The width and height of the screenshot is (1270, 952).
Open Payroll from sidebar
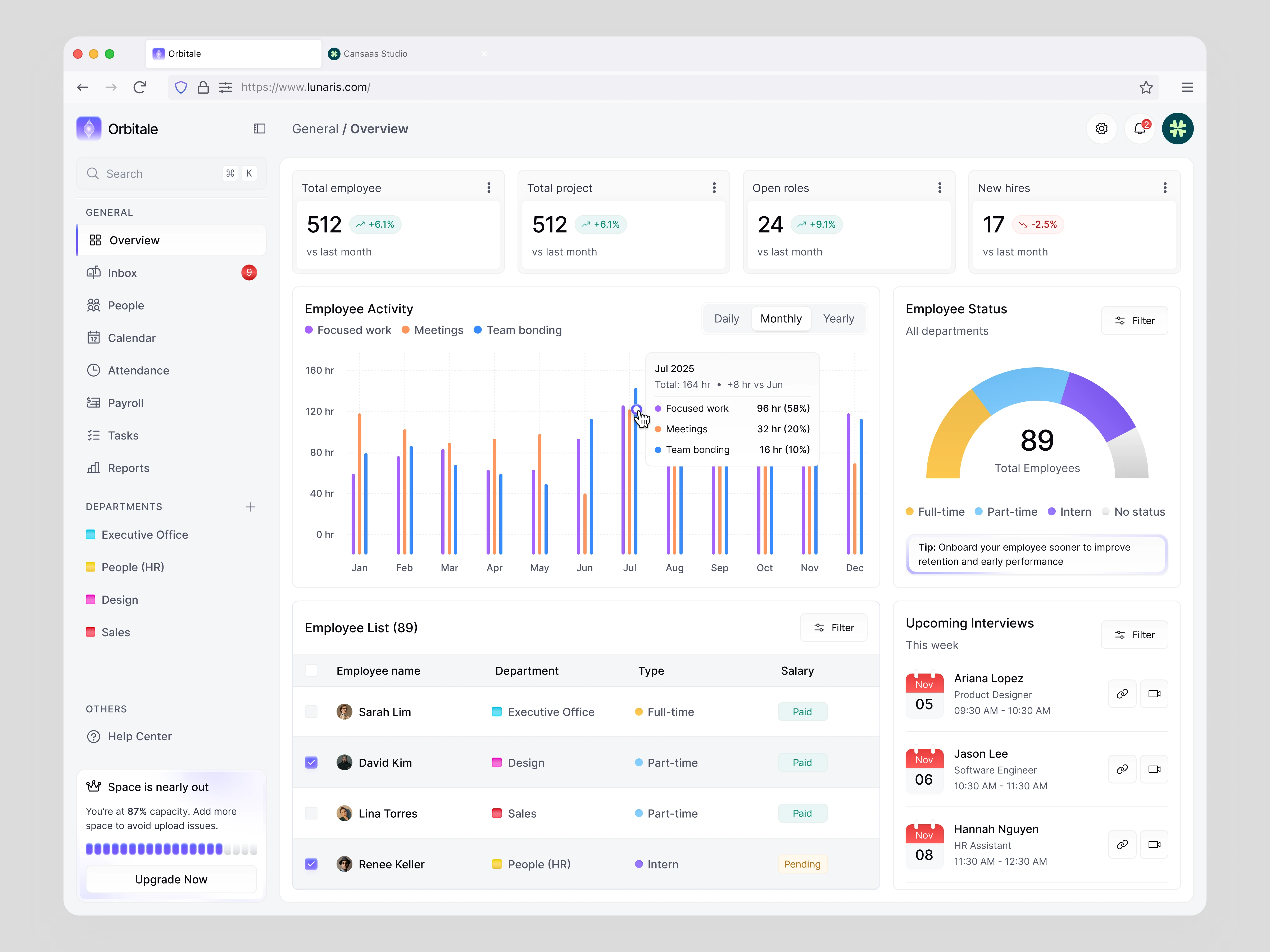click(125, 403)
